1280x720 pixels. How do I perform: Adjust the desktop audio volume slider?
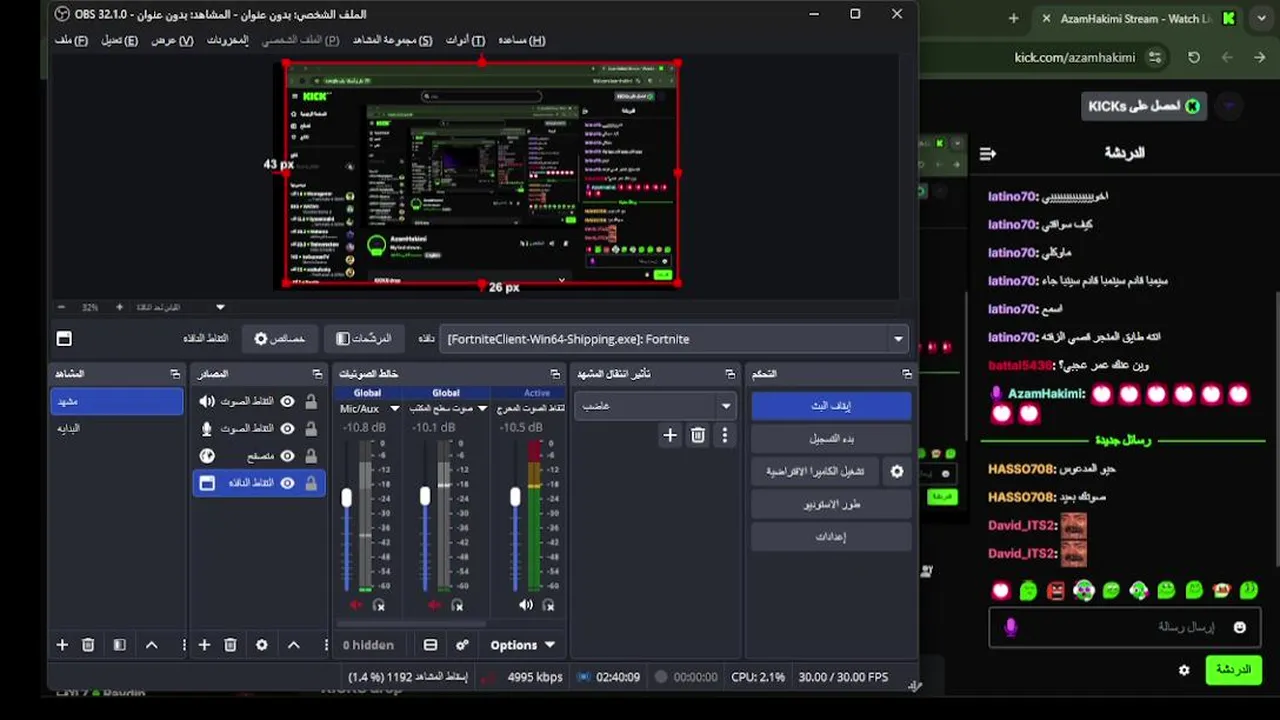coord(425,496)
